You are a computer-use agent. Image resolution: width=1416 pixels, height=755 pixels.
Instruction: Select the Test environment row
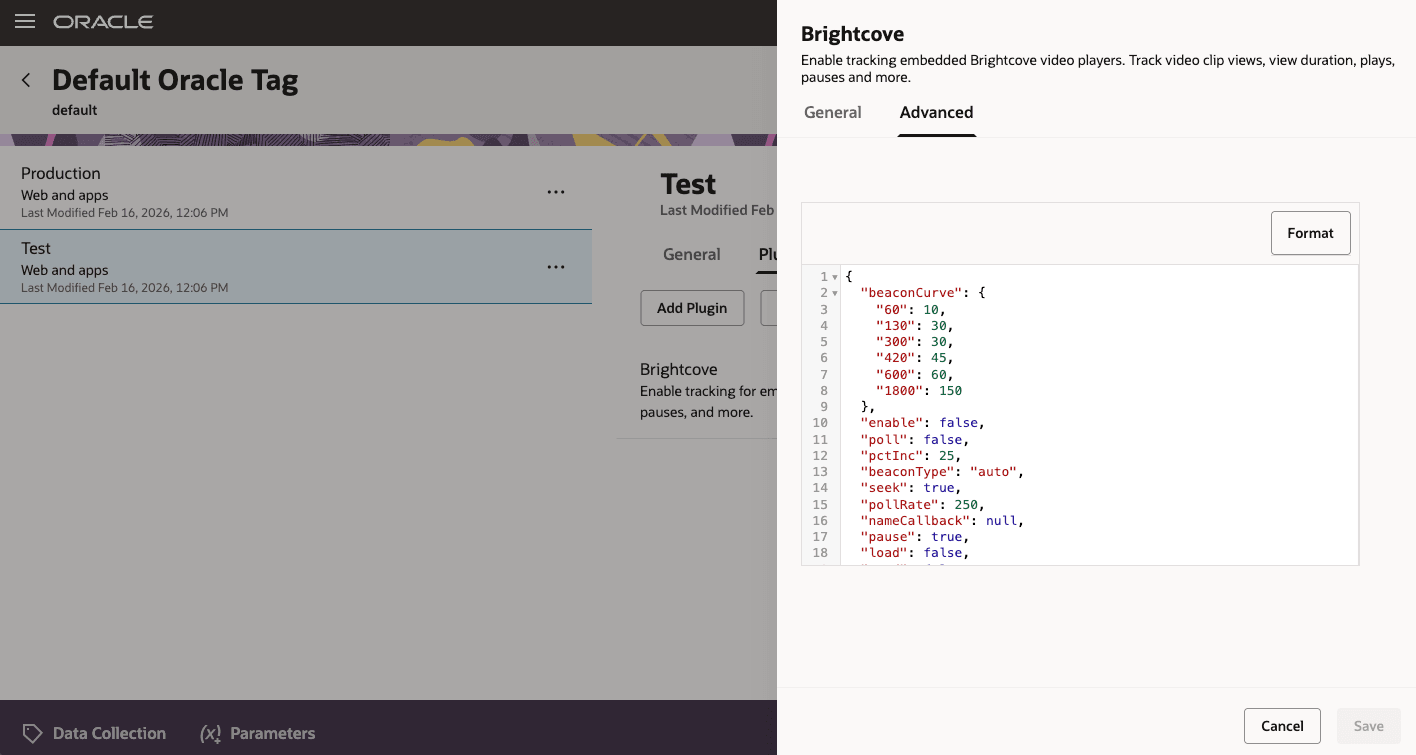tap(296, 267)
